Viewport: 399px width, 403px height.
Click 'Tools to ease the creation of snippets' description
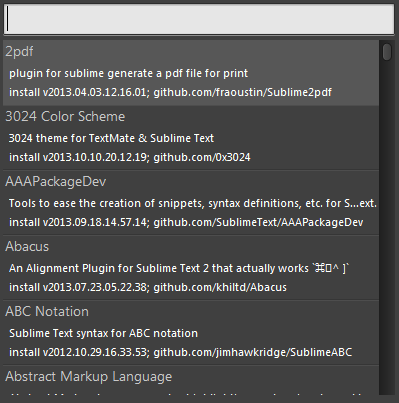click(x=193, y=203)
